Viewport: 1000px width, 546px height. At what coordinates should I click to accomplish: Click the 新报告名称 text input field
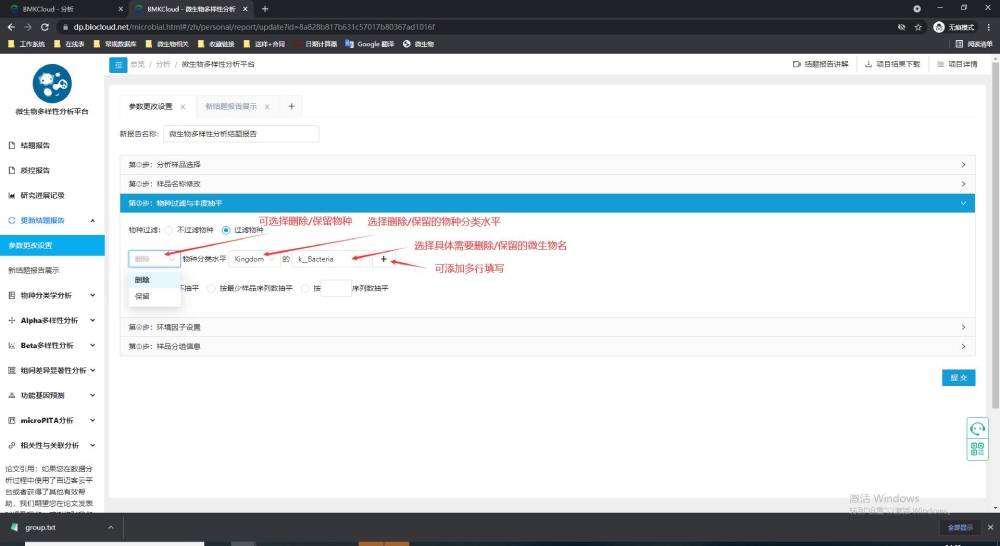pyautogui.click(x=240, y=133)
